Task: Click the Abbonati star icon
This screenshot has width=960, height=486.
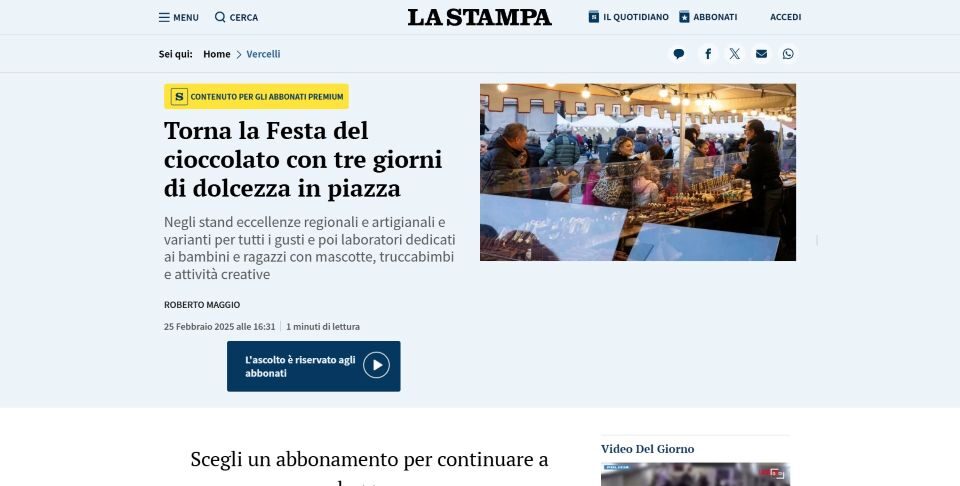Action: [x=684, y=17]
